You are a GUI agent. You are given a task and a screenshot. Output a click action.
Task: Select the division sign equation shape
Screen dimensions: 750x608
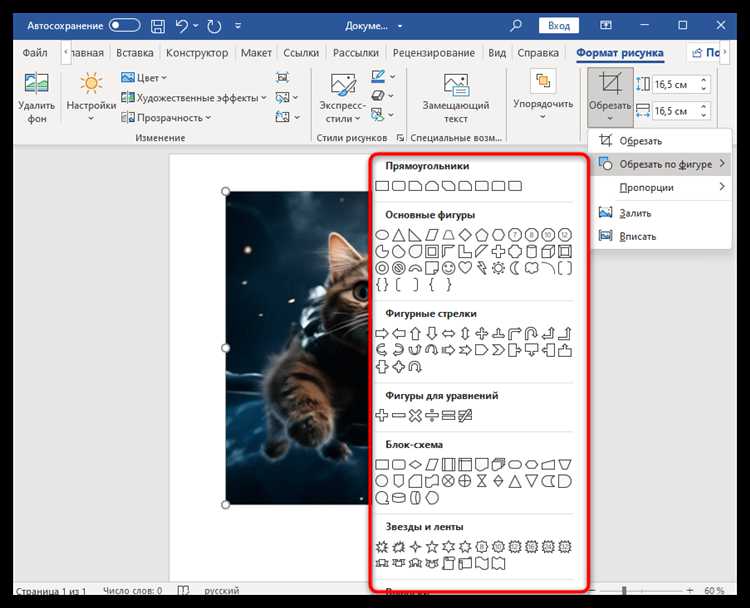click(x=431, y=415)
